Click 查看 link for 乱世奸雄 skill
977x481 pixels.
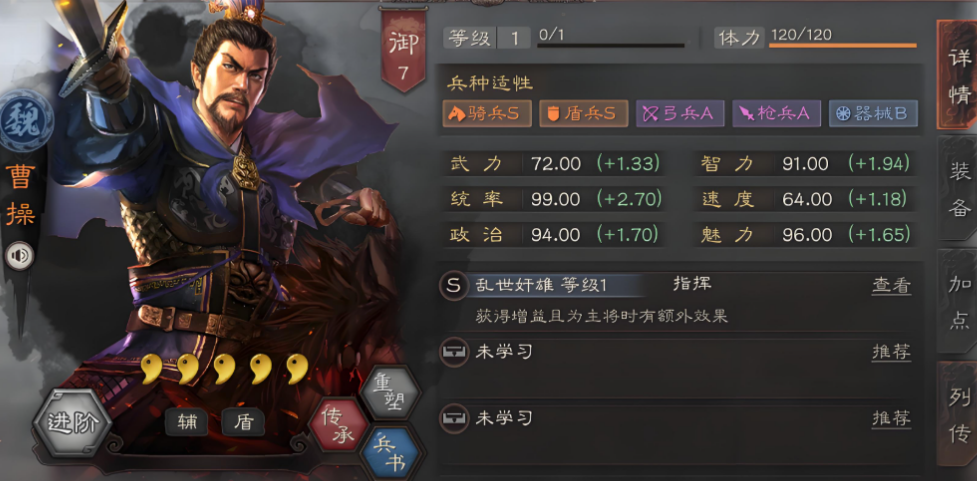[891, 286]
